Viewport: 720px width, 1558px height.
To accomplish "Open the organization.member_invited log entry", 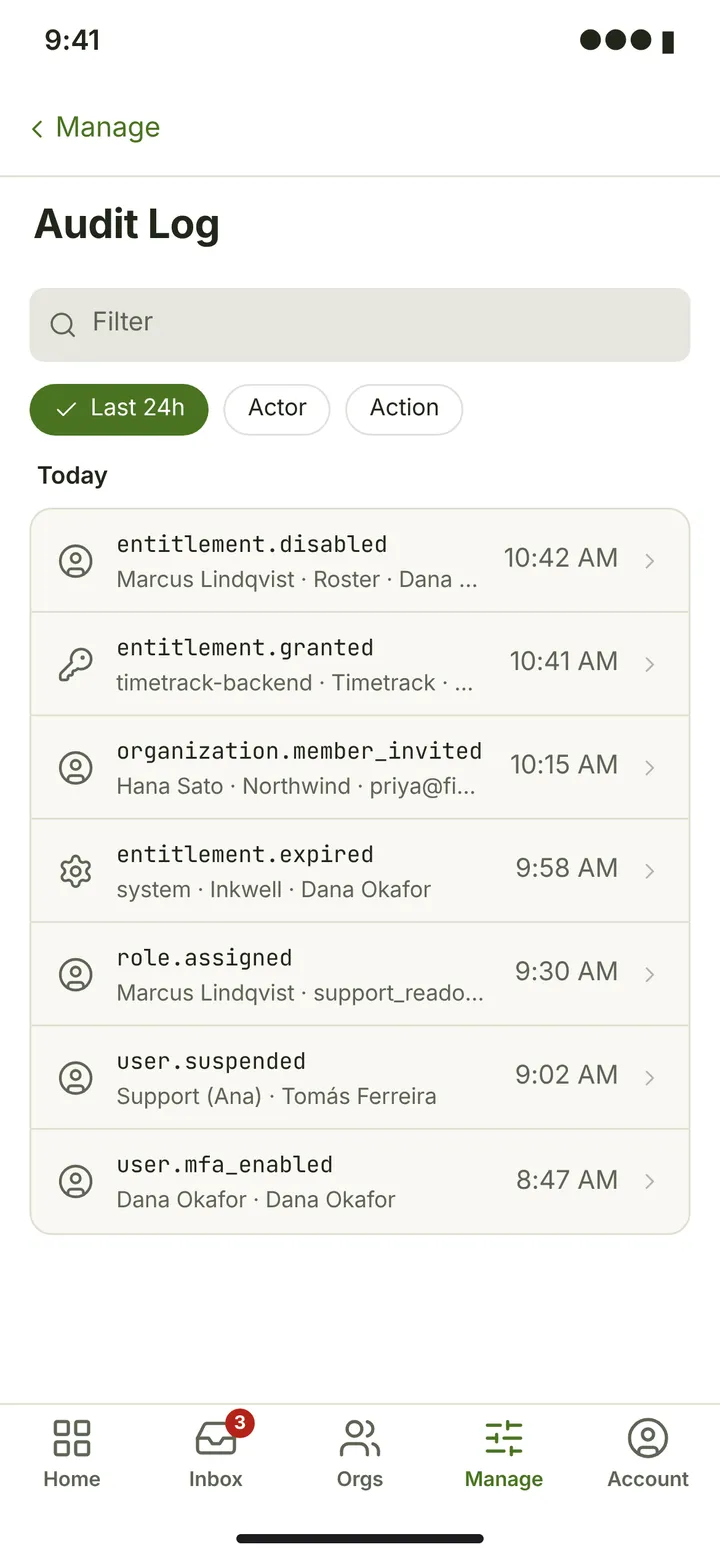I will pos(360,767).
